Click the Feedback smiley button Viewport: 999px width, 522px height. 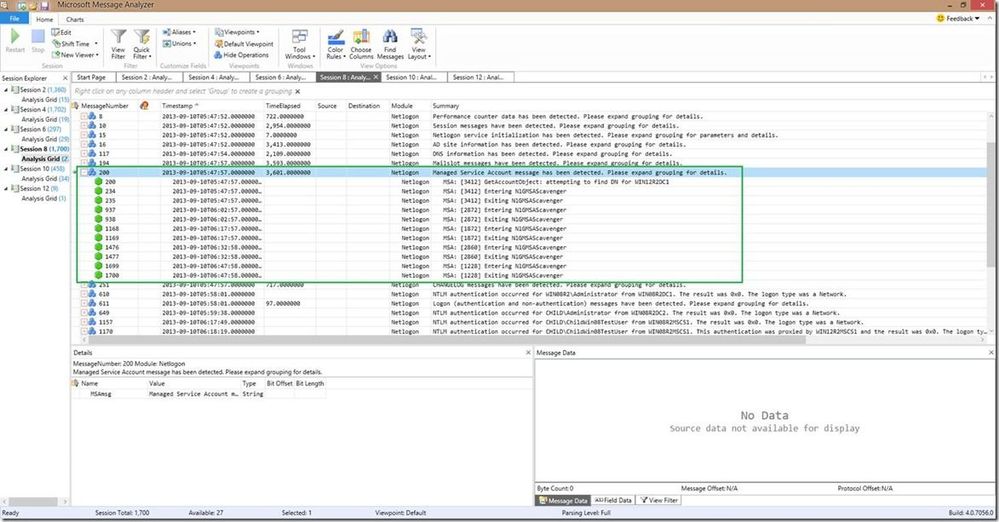958,18
